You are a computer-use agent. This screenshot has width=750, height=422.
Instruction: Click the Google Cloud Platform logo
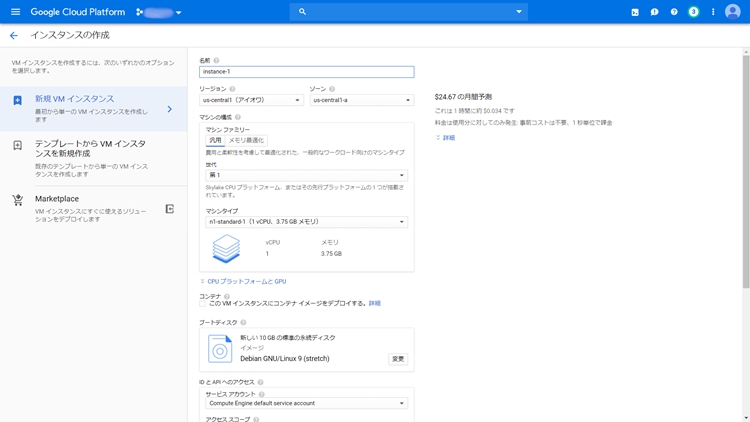click(77, 12)
